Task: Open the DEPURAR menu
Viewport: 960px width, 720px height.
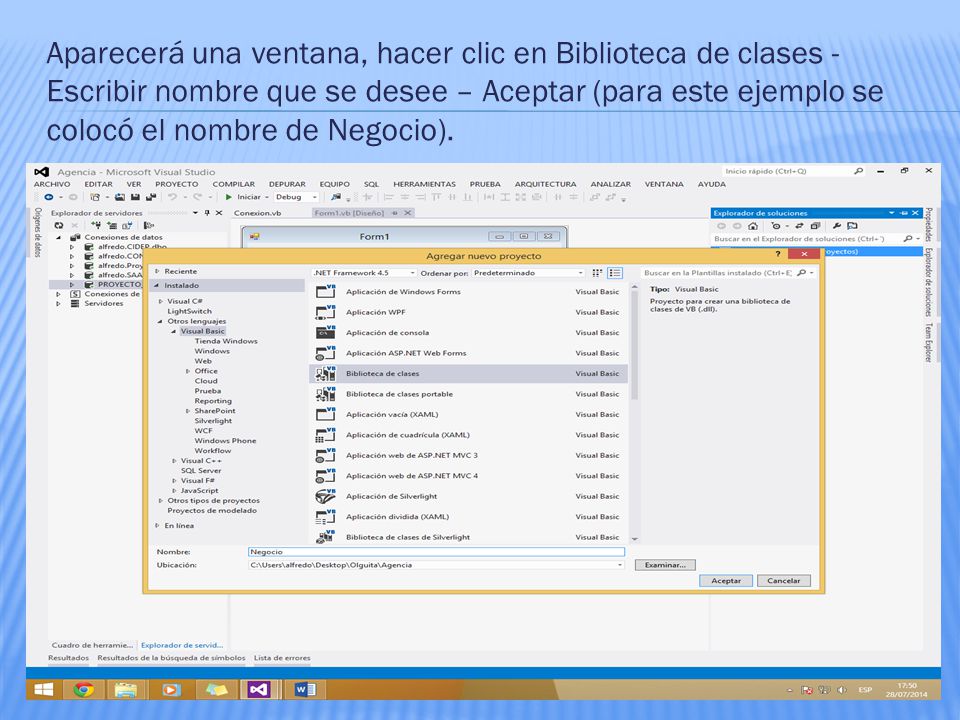Action: pos(287,184)
